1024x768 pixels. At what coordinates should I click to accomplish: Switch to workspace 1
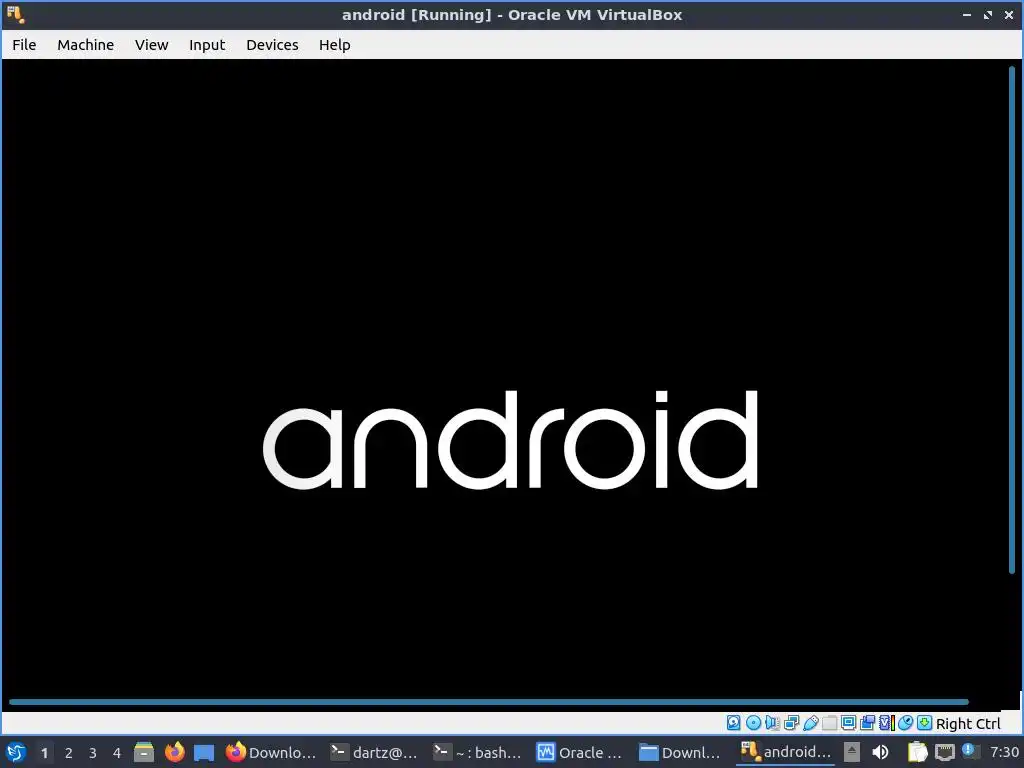[x=44, y=753]
